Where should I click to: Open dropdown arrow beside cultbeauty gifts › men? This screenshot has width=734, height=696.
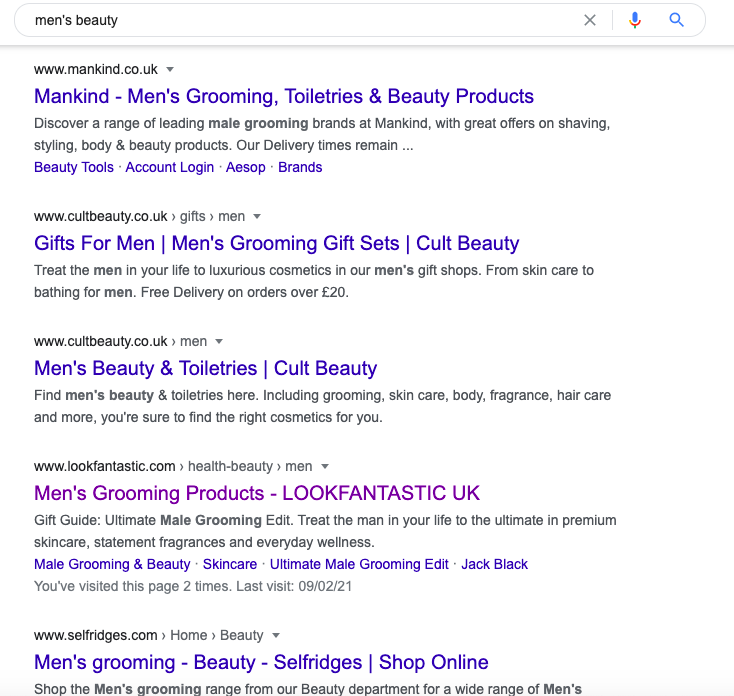point(257,216)
